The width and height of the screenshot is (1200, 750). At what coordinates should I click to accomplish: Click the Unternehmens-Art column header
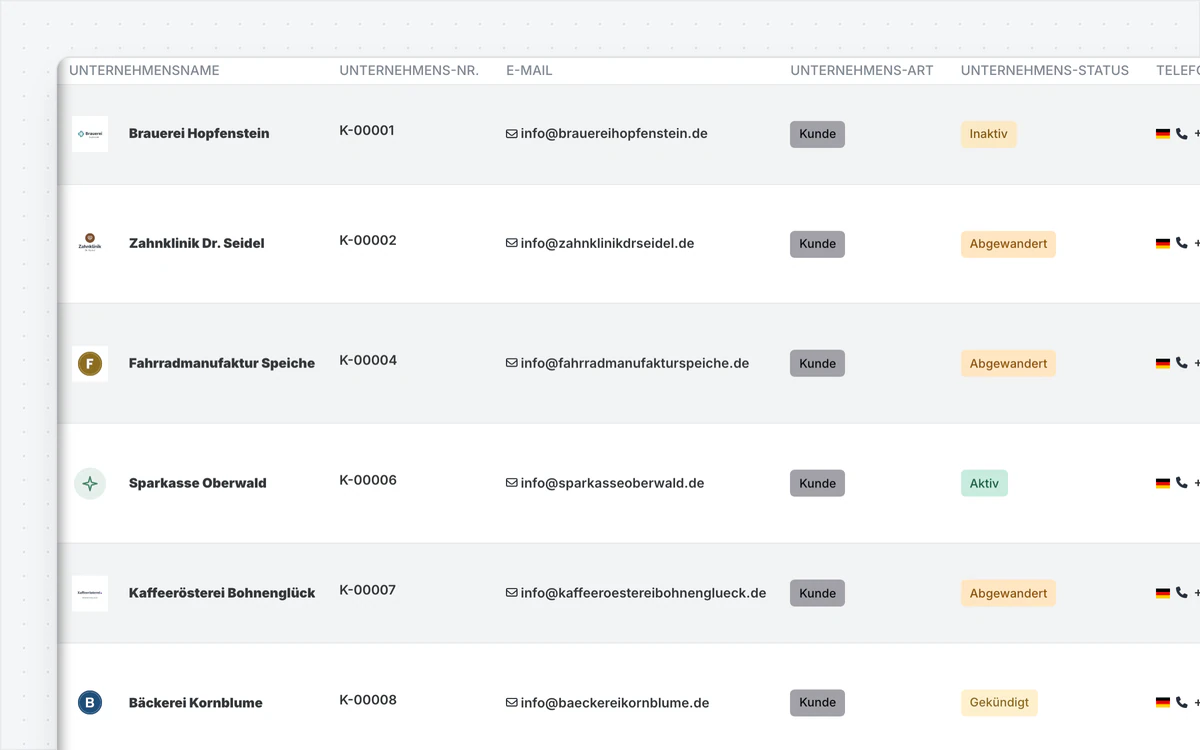(862, 71)
